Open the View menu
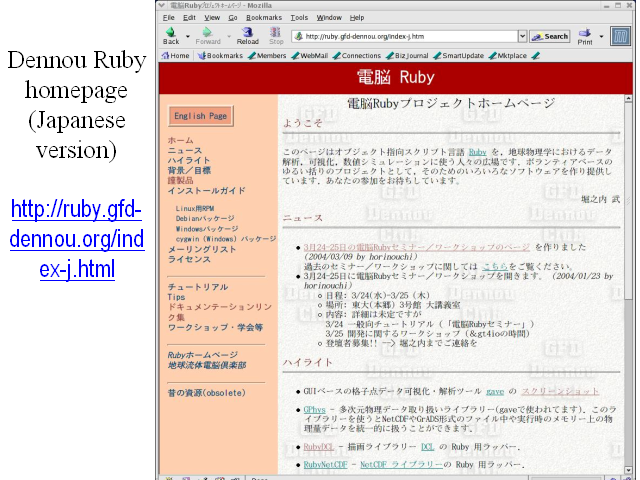 [x=212, y=18]
